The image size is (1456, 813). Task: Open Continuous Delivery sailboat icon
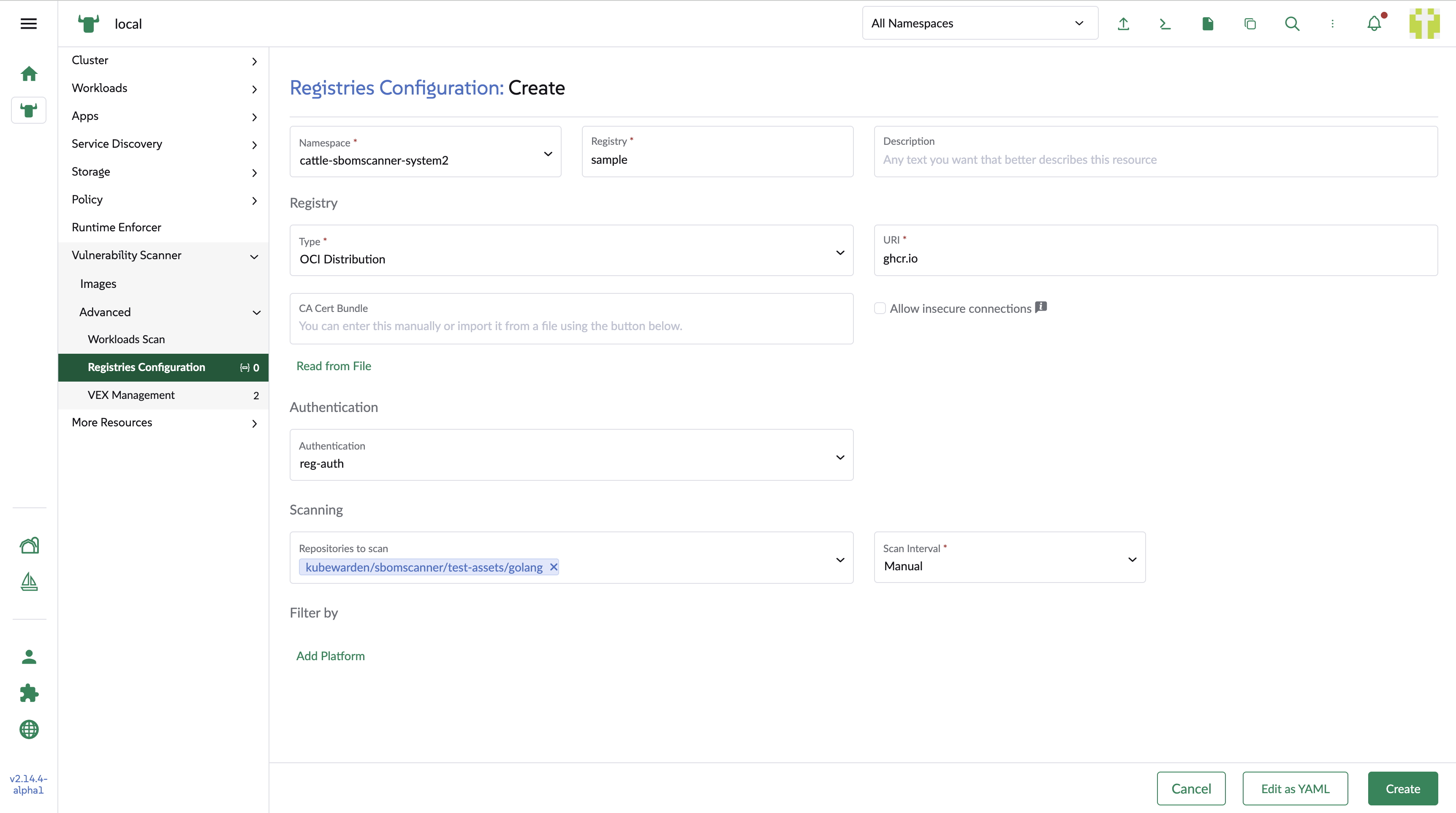click(x=29, y=581)
